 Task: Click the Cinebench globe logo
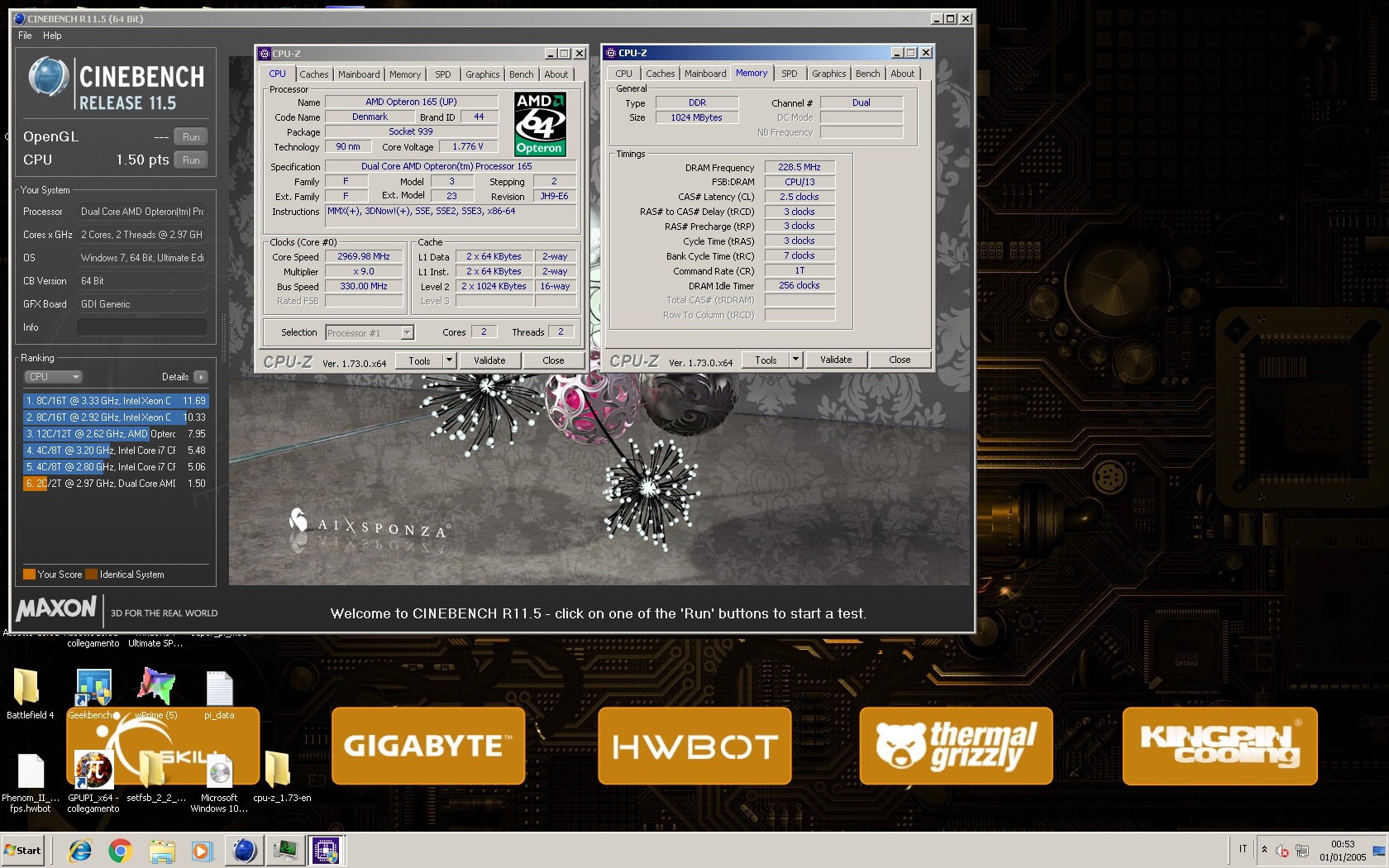(48, 77)
